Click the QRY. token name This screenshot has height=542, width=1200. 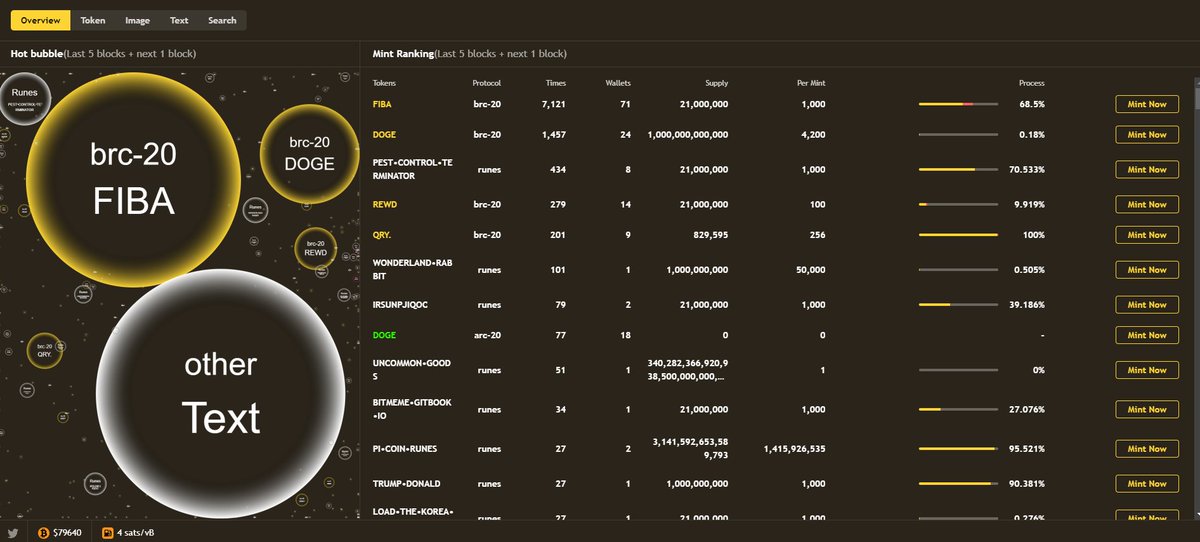pos(382,235)
